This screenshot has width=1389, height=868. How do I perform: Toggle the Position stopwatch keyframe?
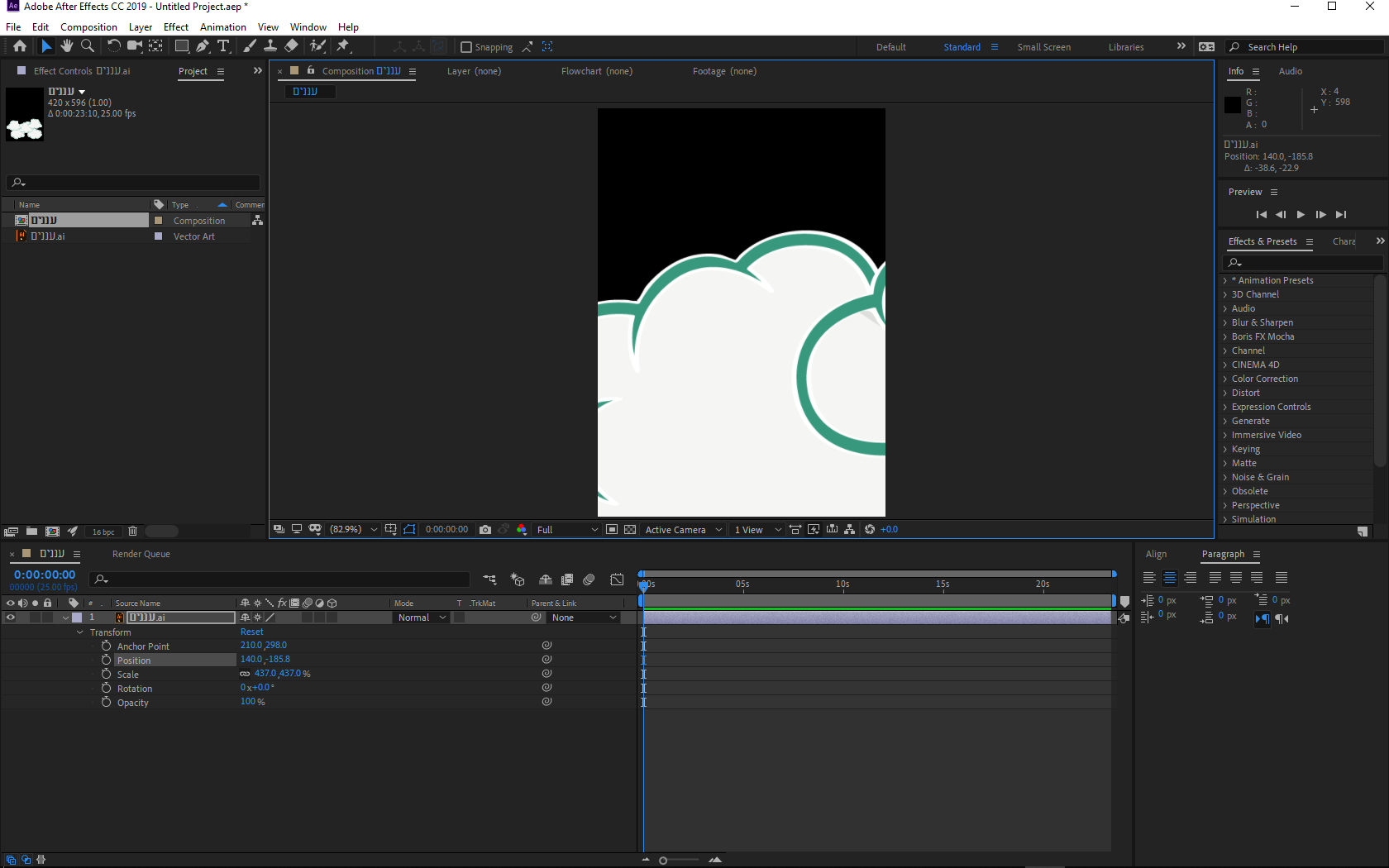(106, 660)
